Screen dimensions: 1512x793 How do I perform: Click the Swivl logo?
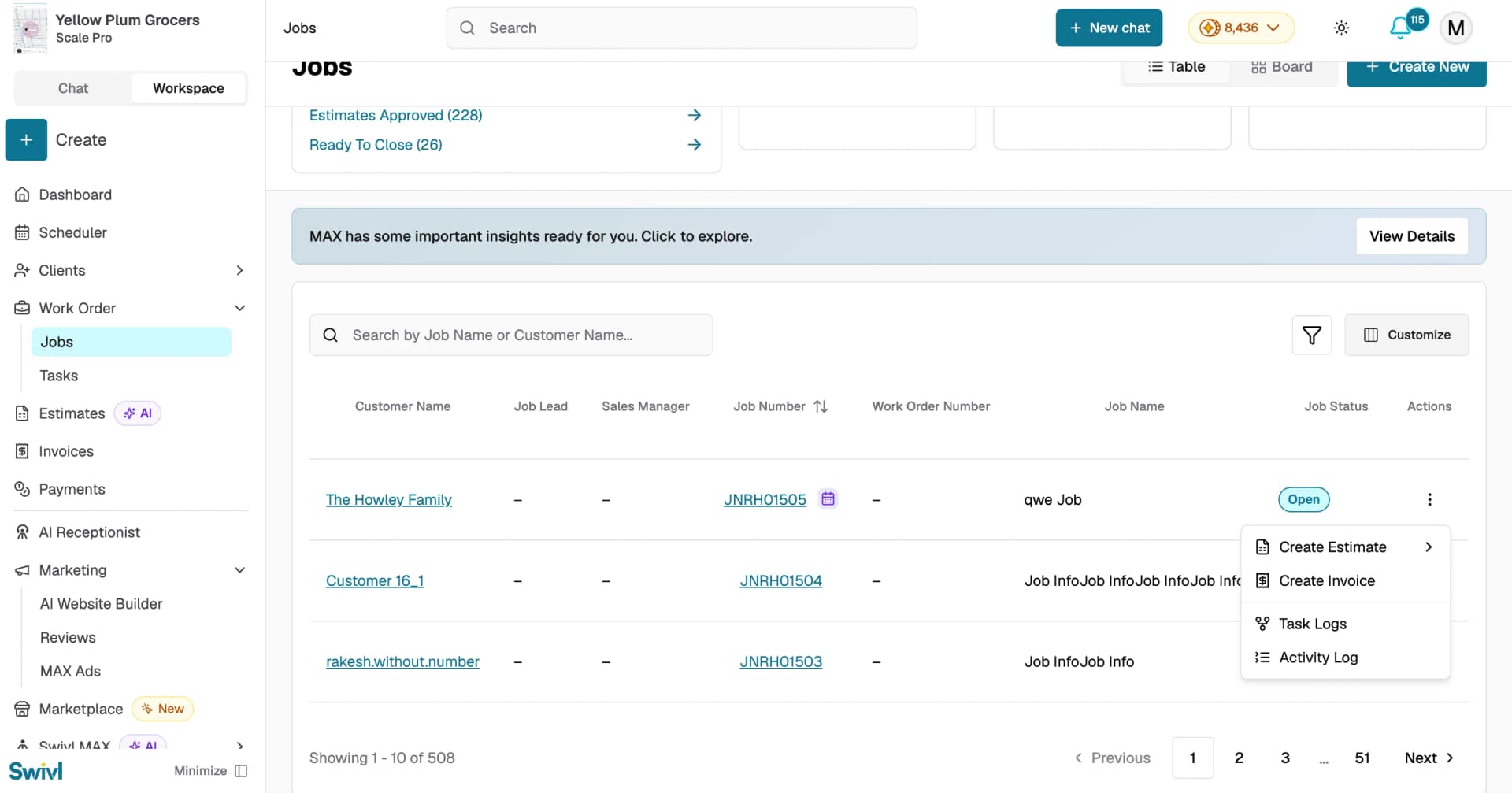pos(35,770)
